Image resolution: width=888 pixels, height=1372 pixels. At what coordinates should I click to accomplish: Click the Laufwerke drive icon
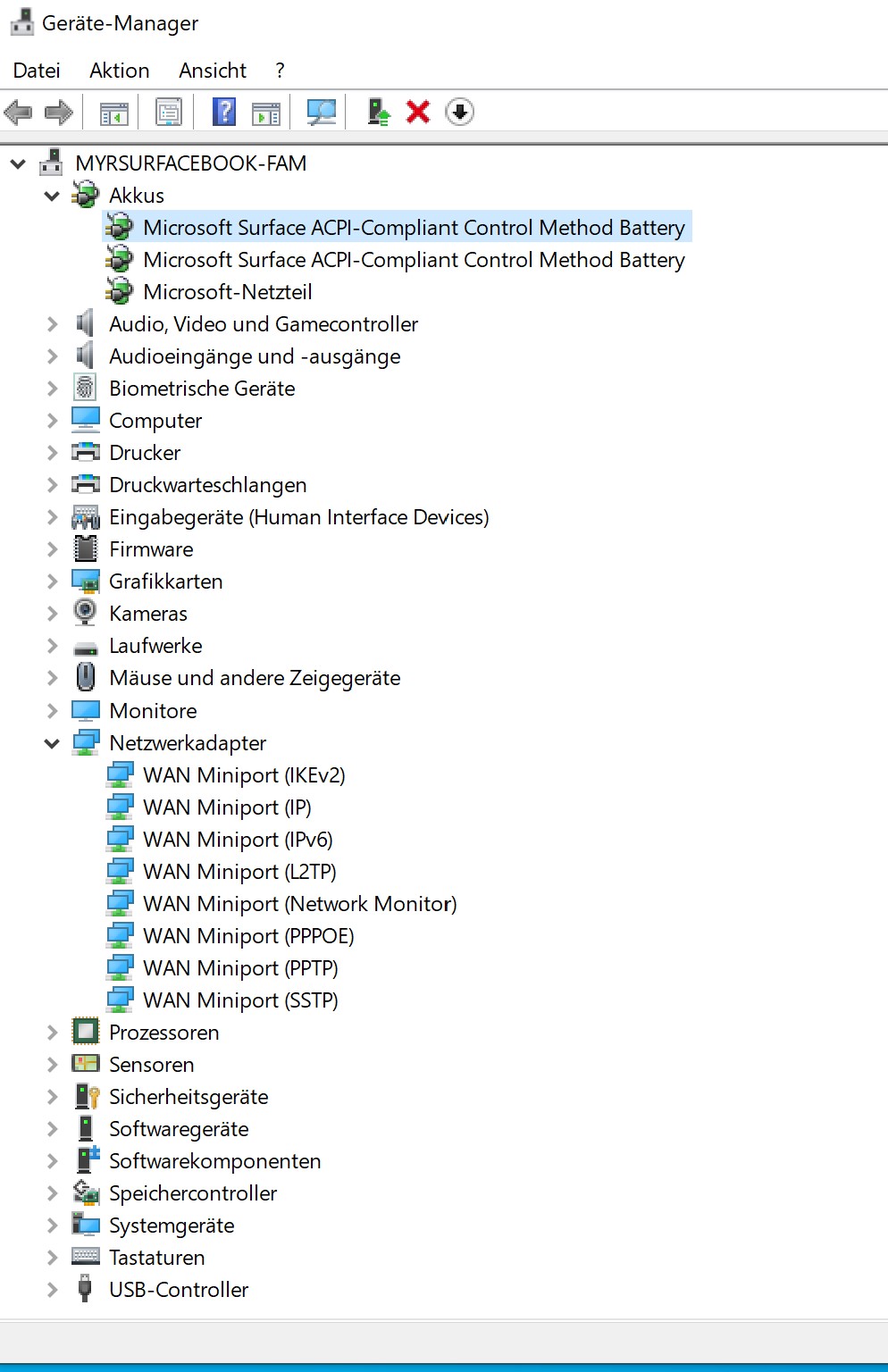coord(86,648)
